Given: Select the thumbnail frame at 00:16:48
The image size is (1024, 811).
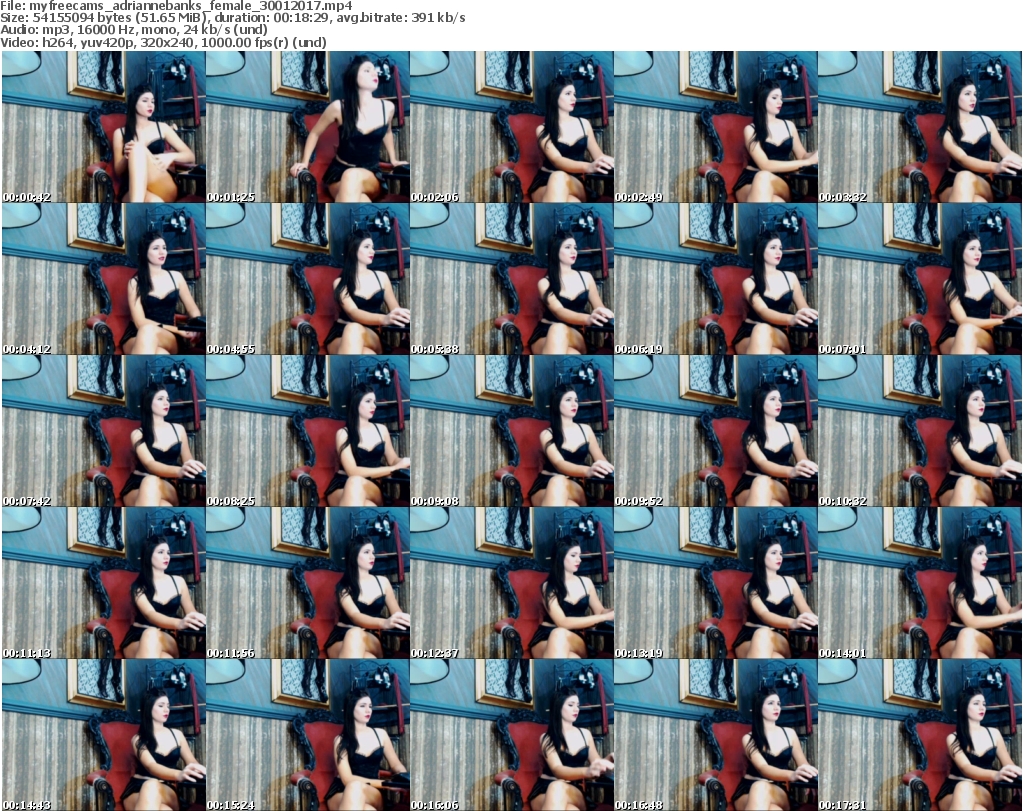Looking at the screenshot, I should [716, 735].
